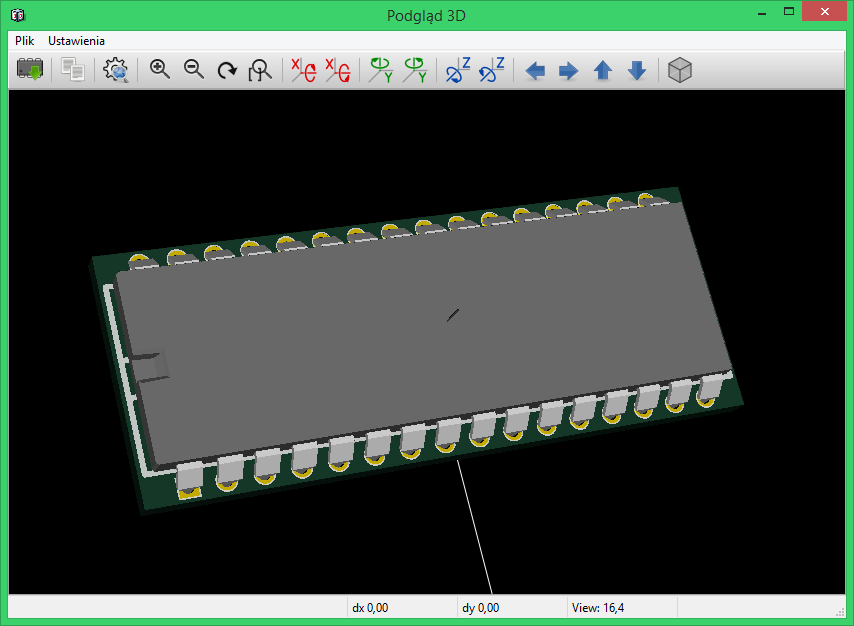Move view right with blue arrow
Viewport: 854px width, 626px height.
(569, 70)
